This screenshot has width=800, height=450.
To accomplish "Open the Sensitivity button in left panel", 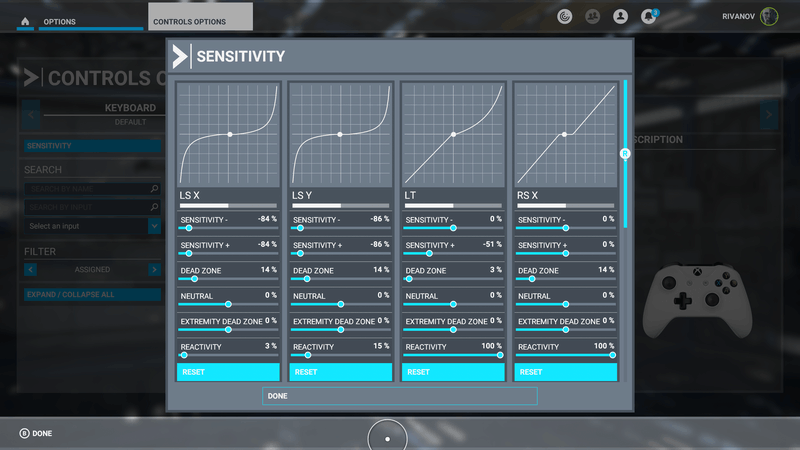I will coord(92,146).
